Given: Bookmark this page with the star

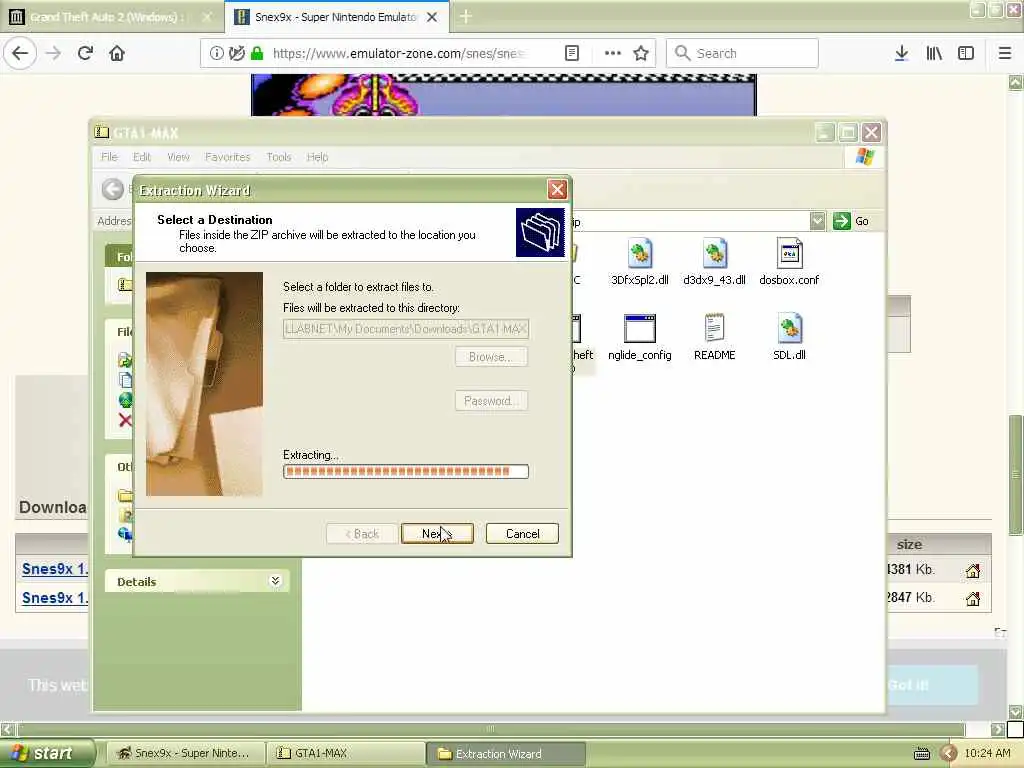Looking at the screenshot, I should click(x=641, y=53).
